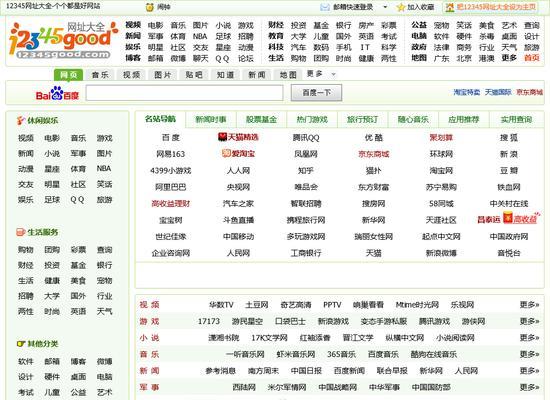Open 17K文学网 in the 小说 row
550x400 pixels.
tap(269, 338)
